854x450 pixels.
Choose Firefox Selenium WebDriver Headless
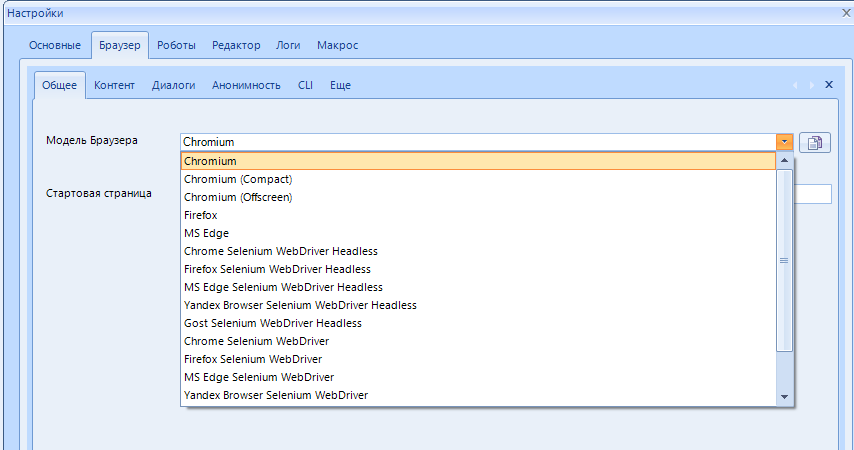[x=478, y=269]
